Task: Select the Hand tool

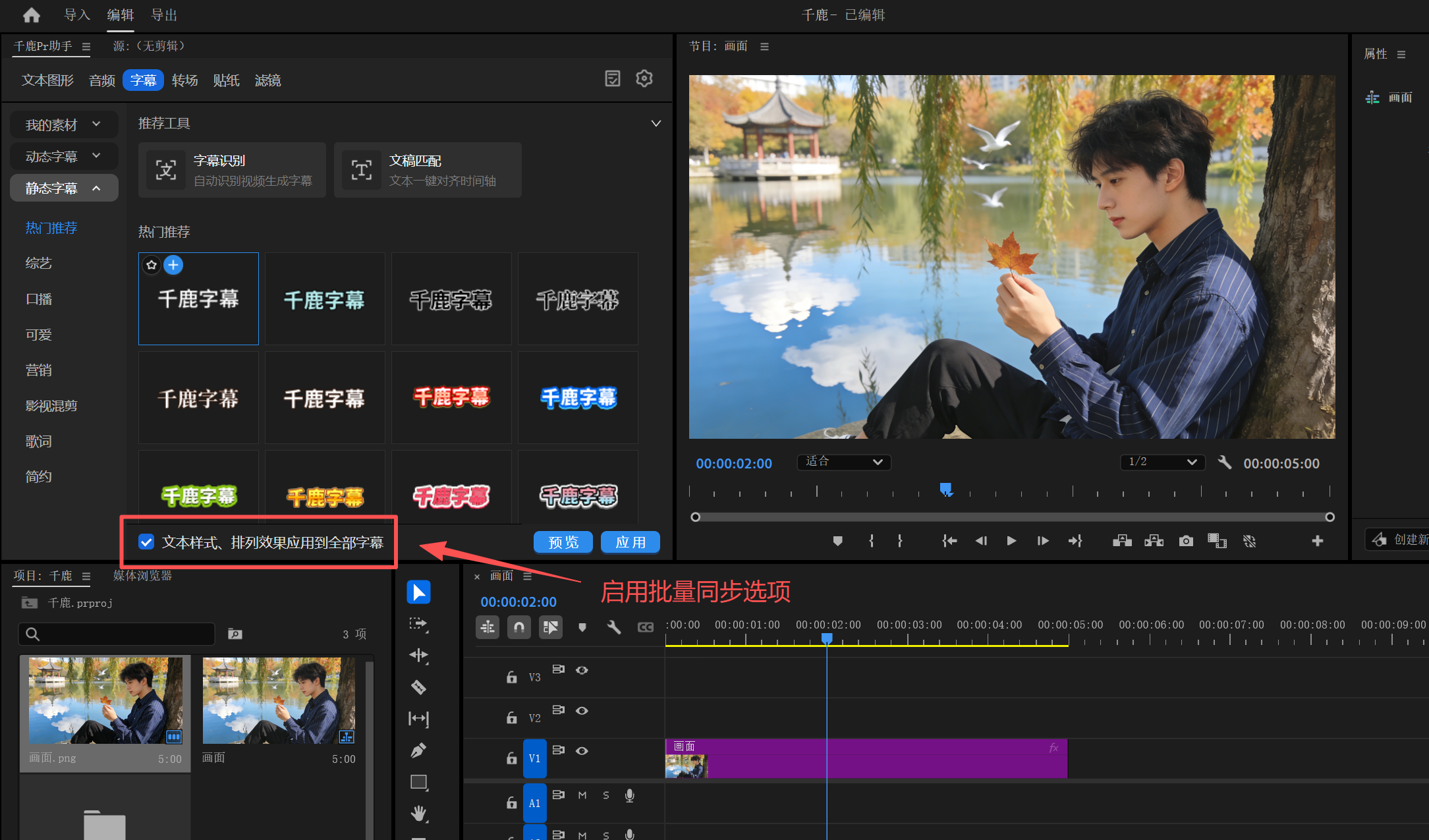Action: (x=418, y=813)
